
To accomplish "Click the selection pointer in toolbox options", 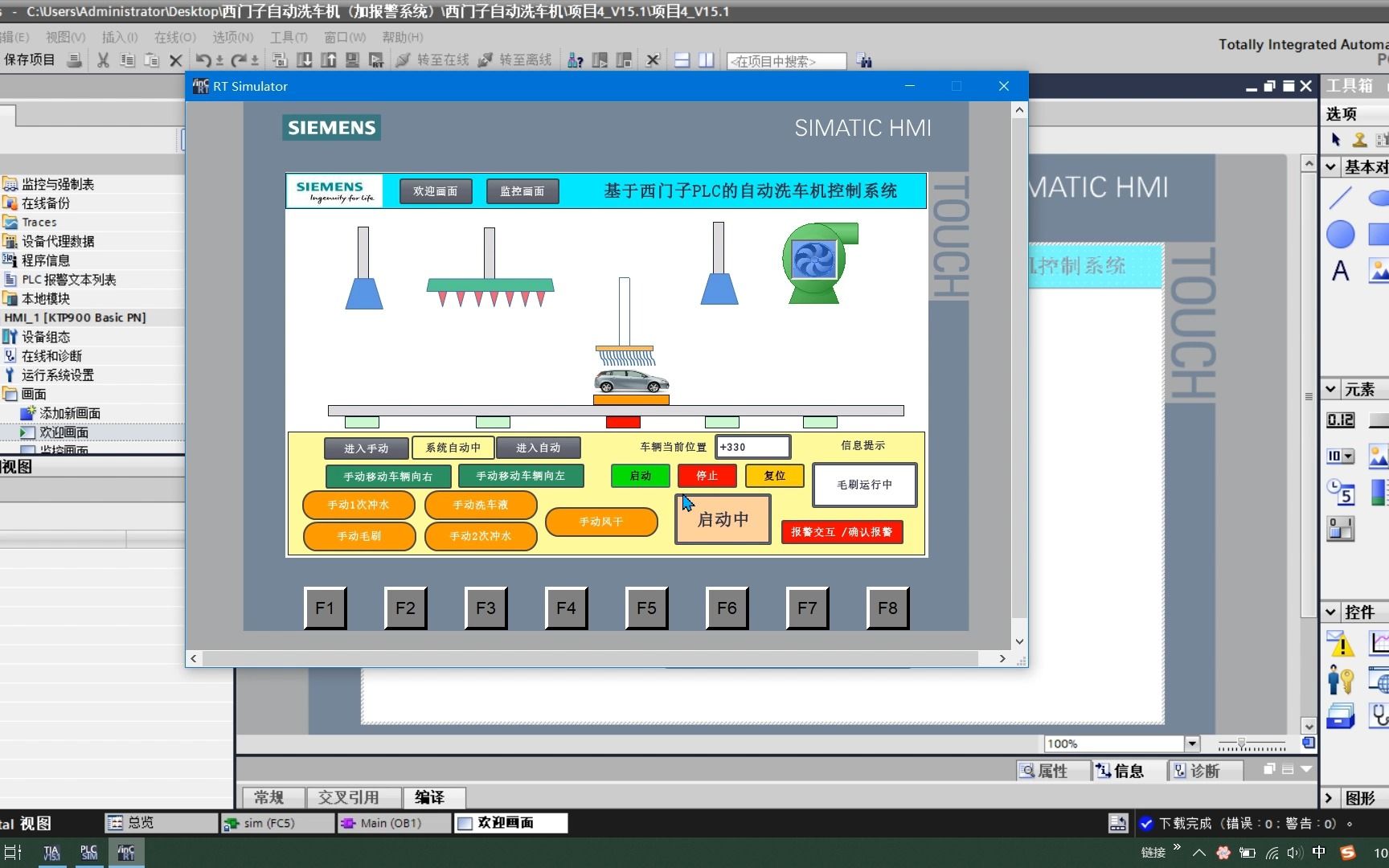I will pos(1336,140).
